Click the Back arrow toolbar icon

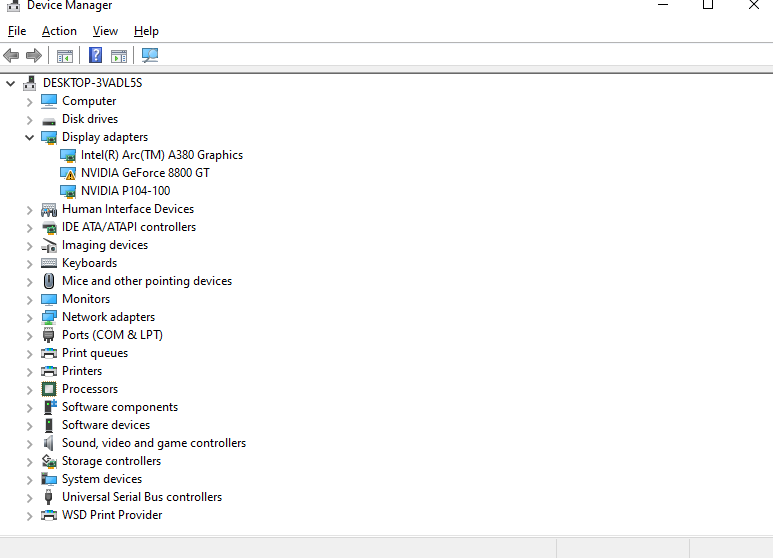click(12, 55)
